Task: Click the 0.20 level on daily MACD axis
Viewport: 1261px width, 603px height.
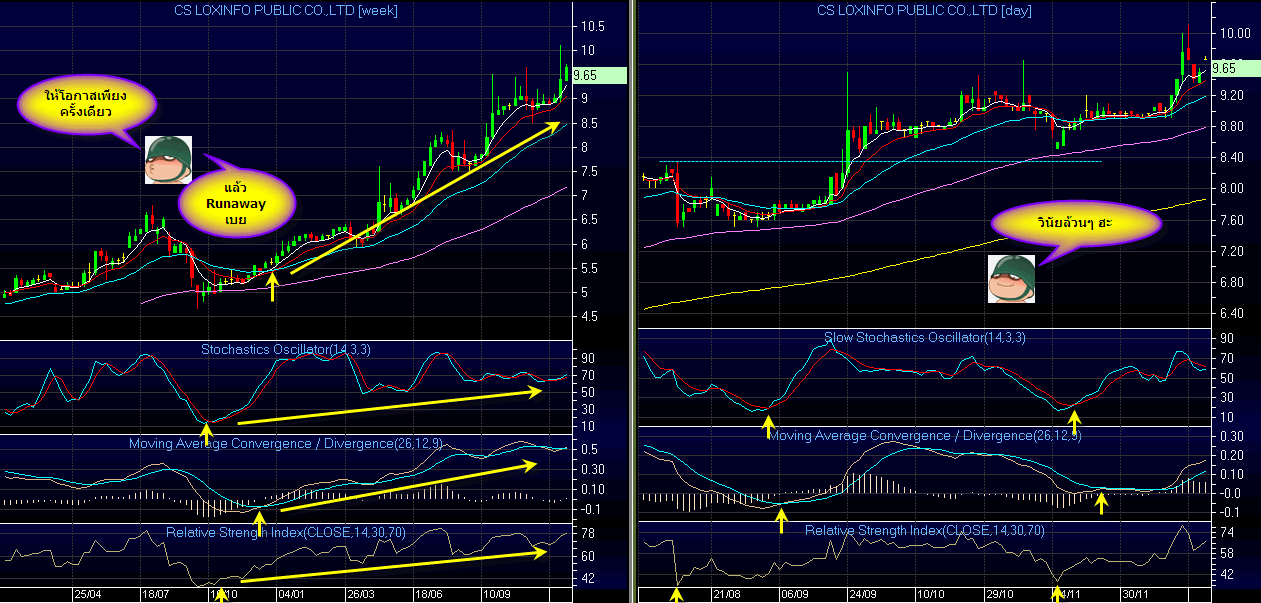Action: (1233, 456)
